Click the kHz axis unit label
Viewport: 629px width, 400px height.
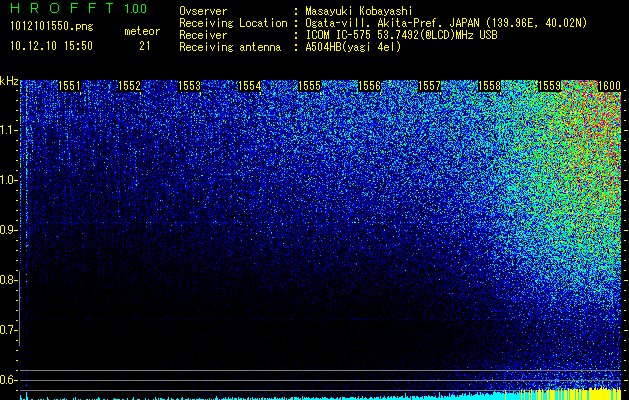[9, 81]
